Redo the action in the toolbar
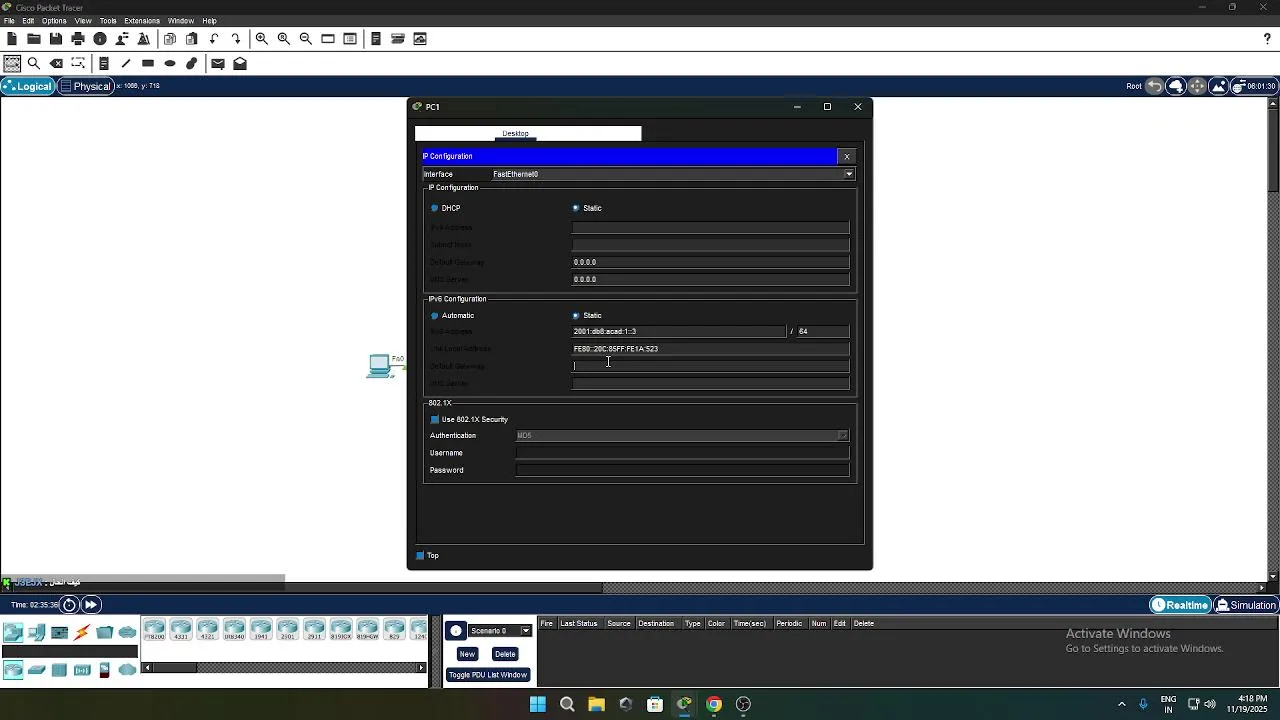 236,39
